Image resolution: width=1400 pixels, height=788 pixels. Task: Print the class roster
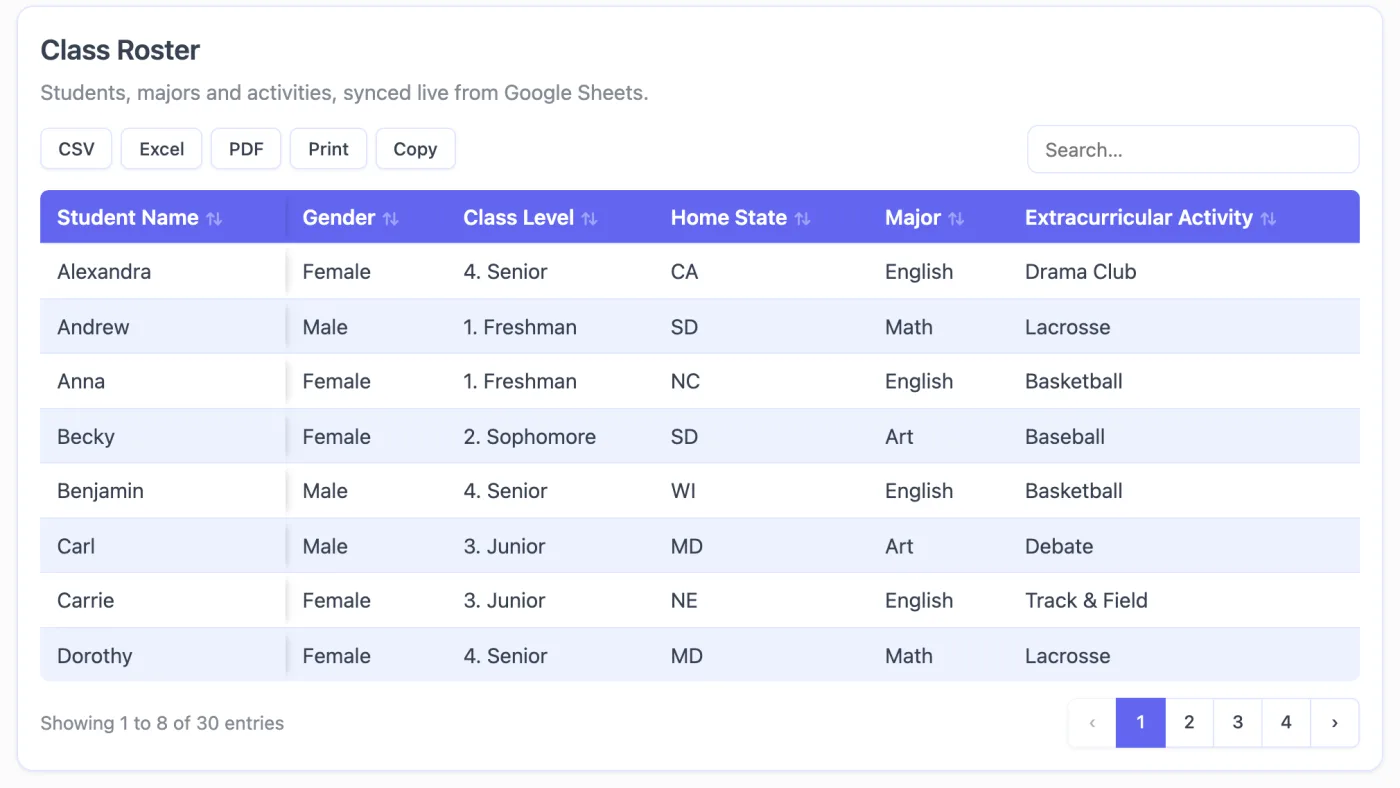coord(329,149)
